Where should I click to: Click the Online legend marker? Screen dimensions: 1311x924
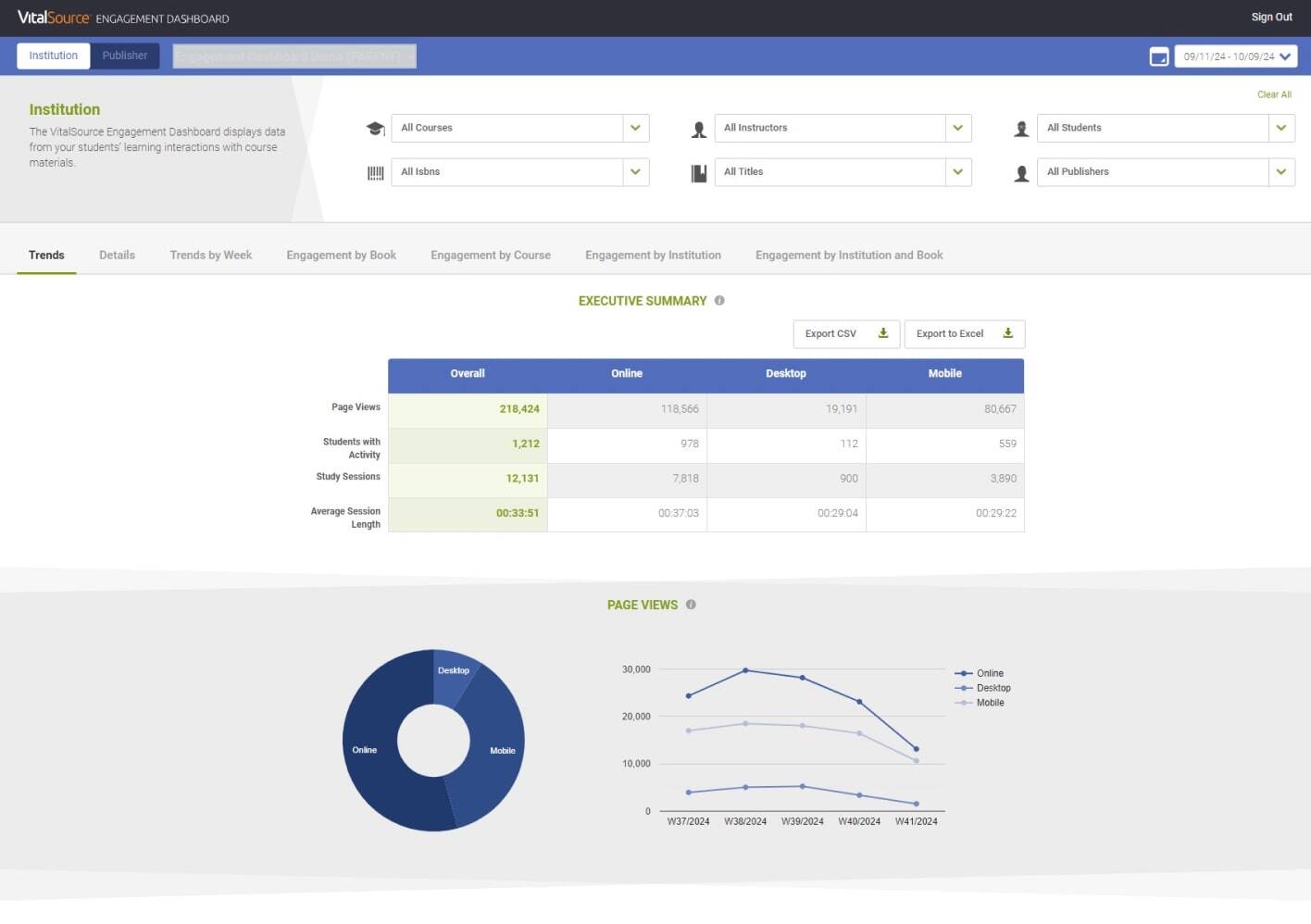(x=963, y=673)
